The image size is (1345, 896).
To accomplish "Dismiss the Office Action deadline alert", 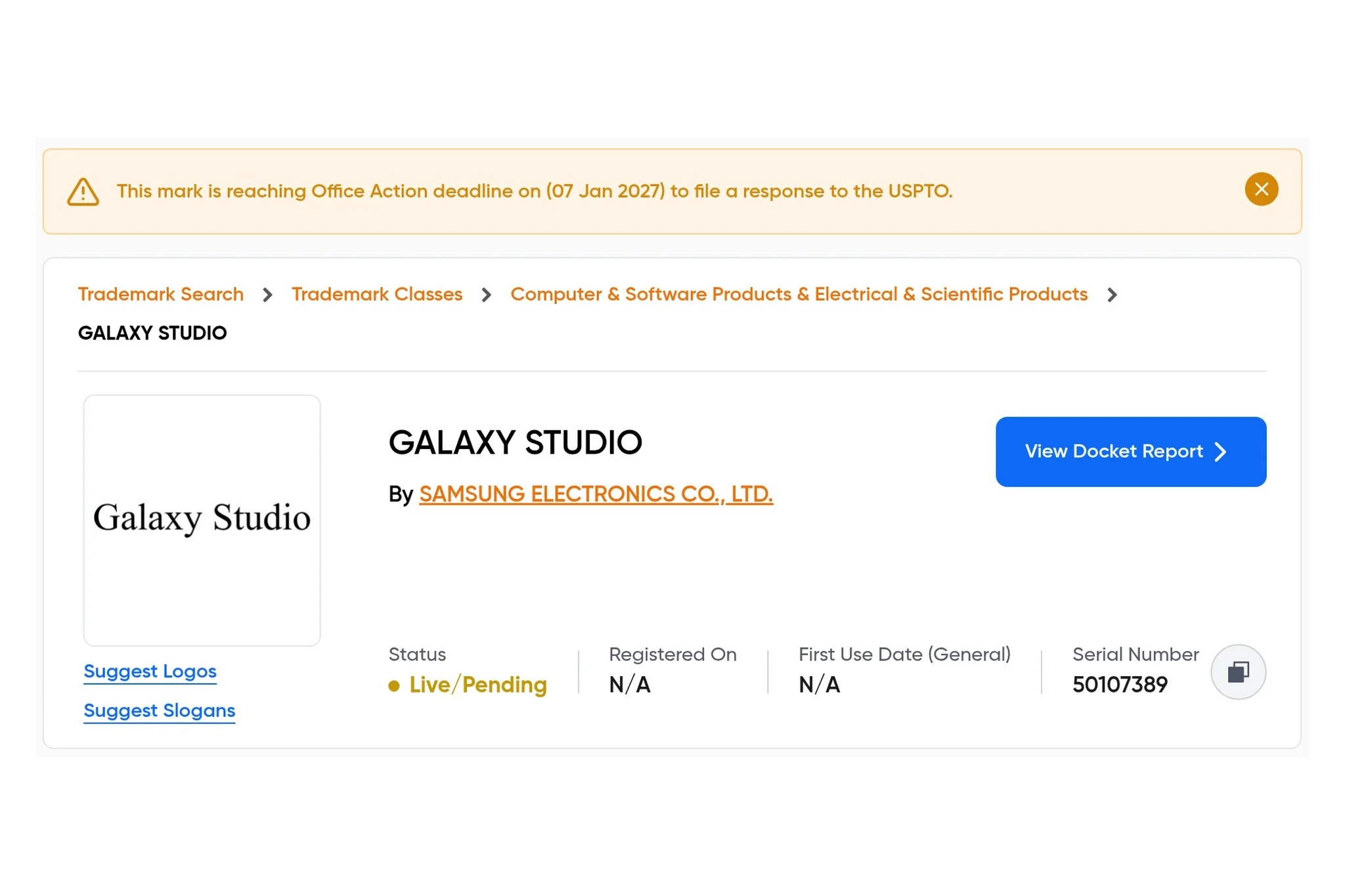I will pyautogui.click(x=1261, y=190).
